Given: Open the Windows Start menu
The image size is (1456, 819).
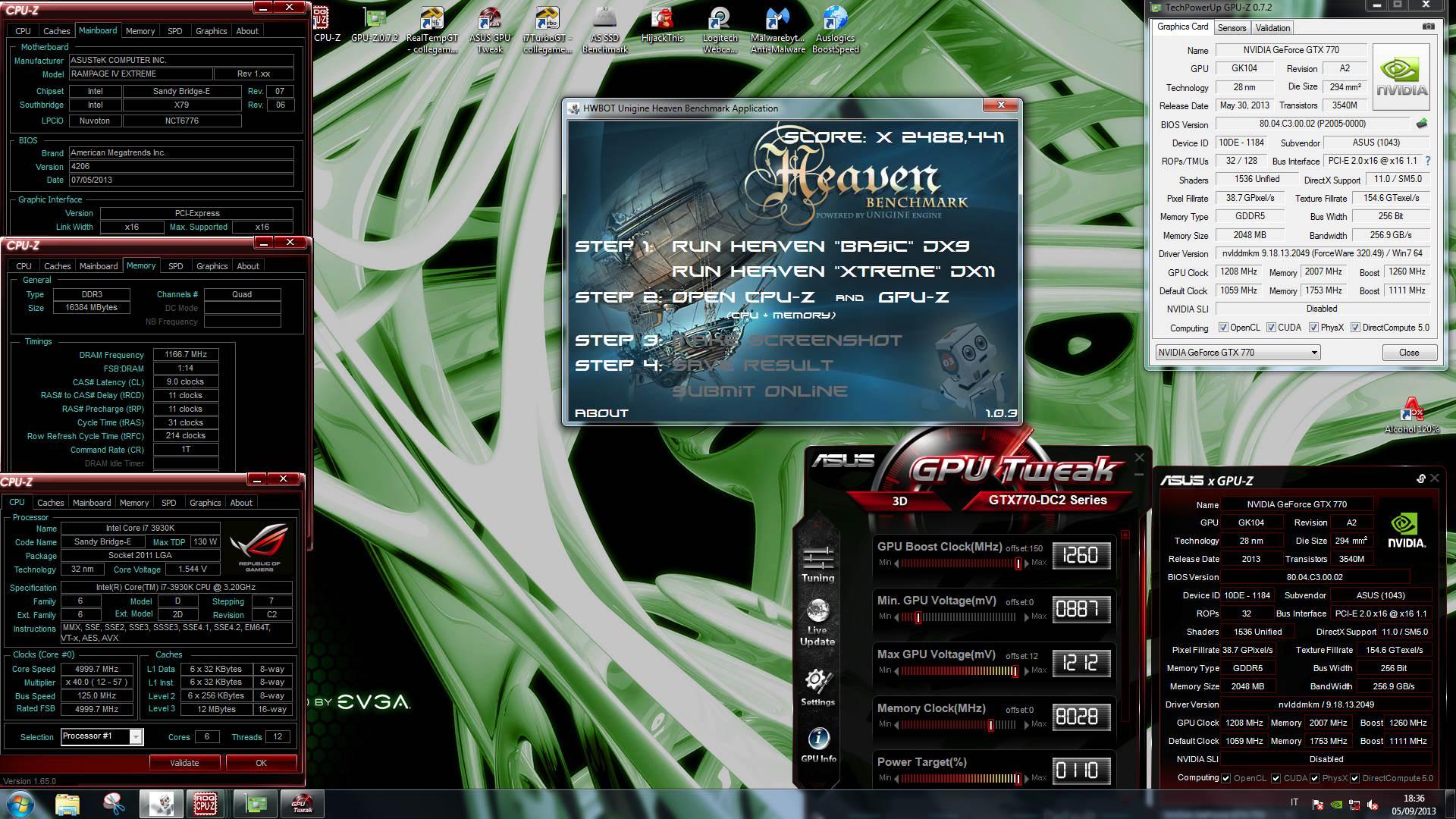Looking at the screenshot, I should click(x=20, y=803).
